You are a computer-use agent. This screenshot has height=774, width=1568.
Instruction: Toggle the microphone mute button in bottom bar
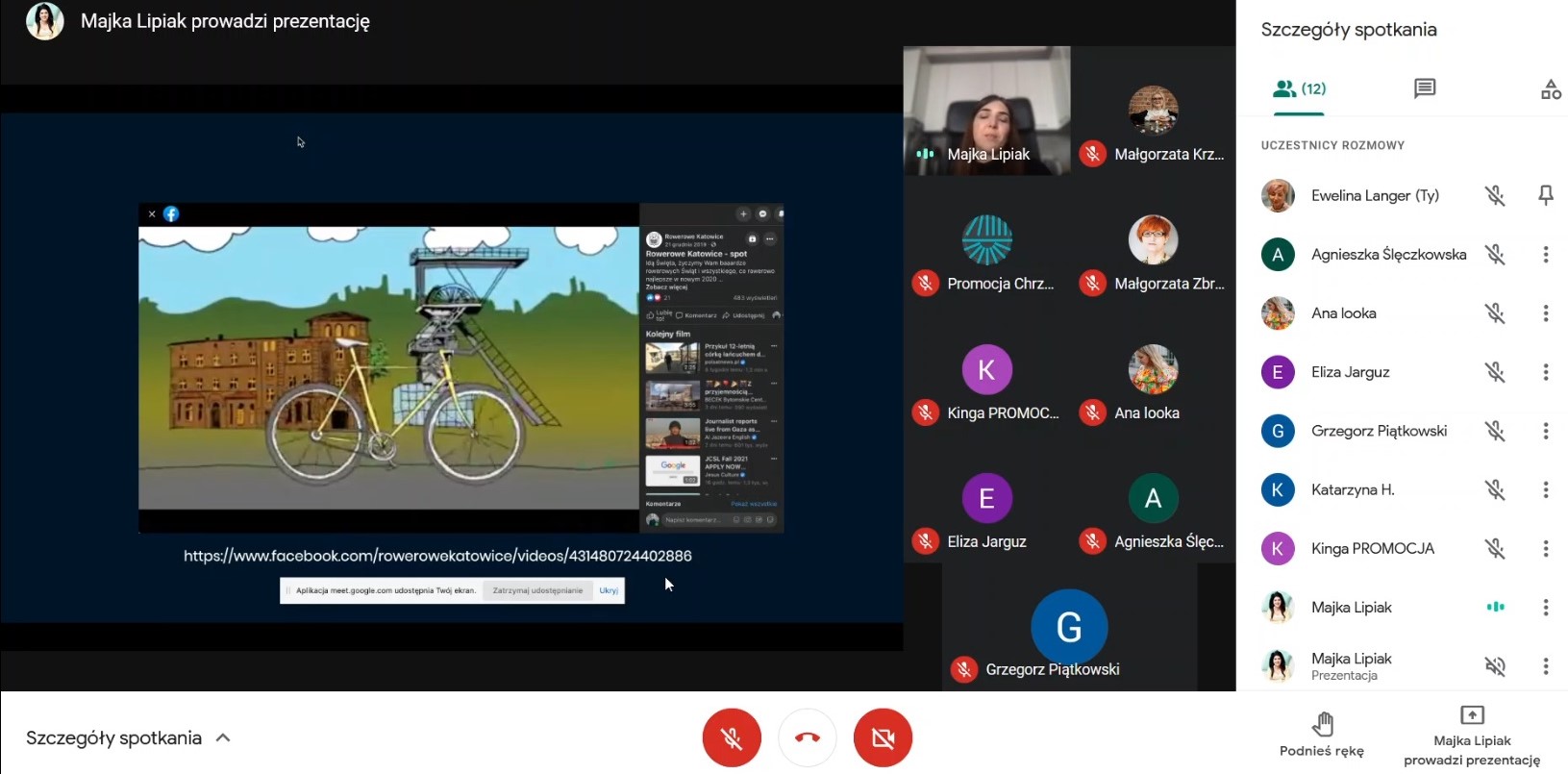point(732,737)
